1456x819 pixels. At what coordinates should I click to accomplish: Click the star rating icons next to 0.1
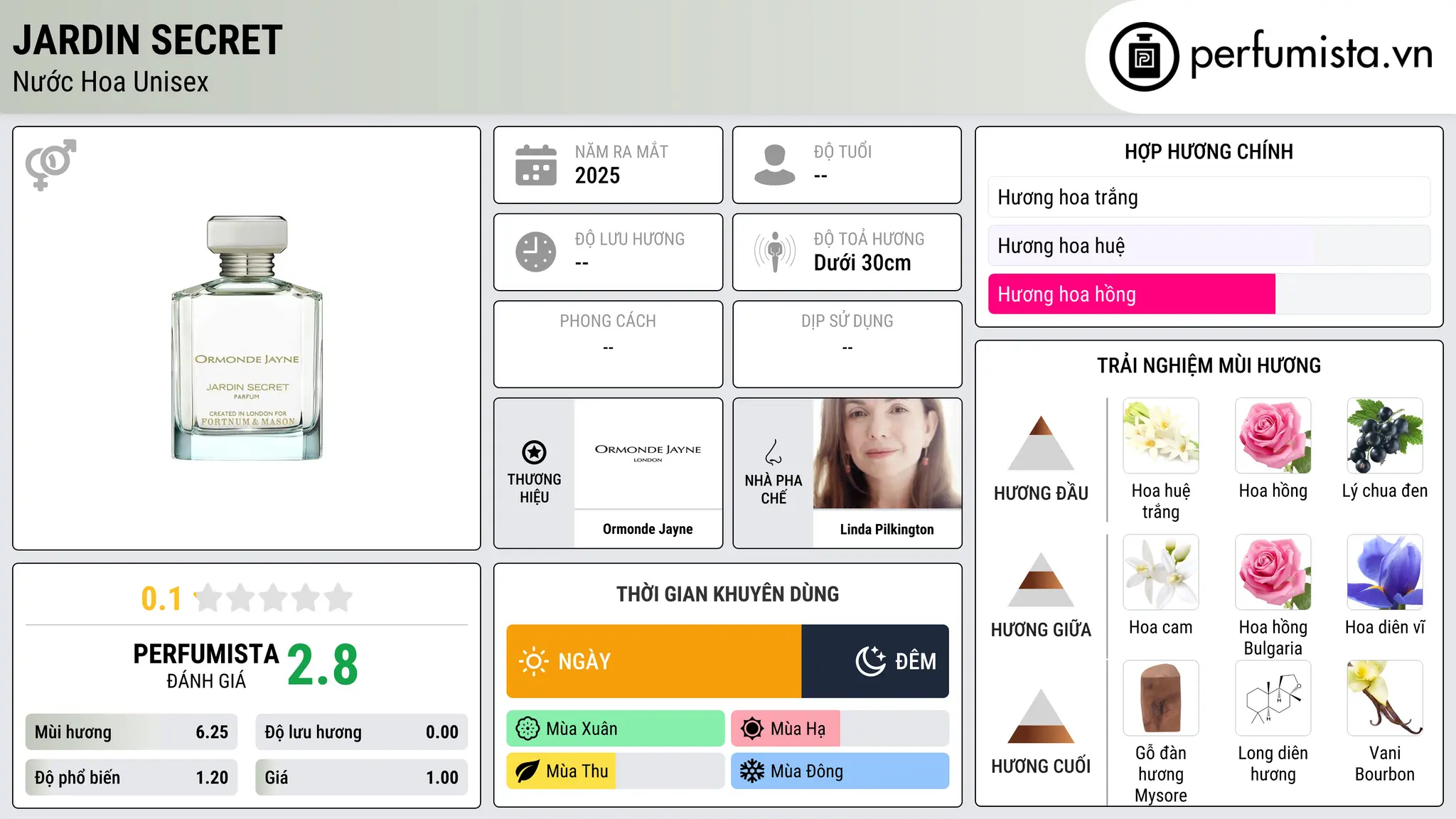pos(273,598)
